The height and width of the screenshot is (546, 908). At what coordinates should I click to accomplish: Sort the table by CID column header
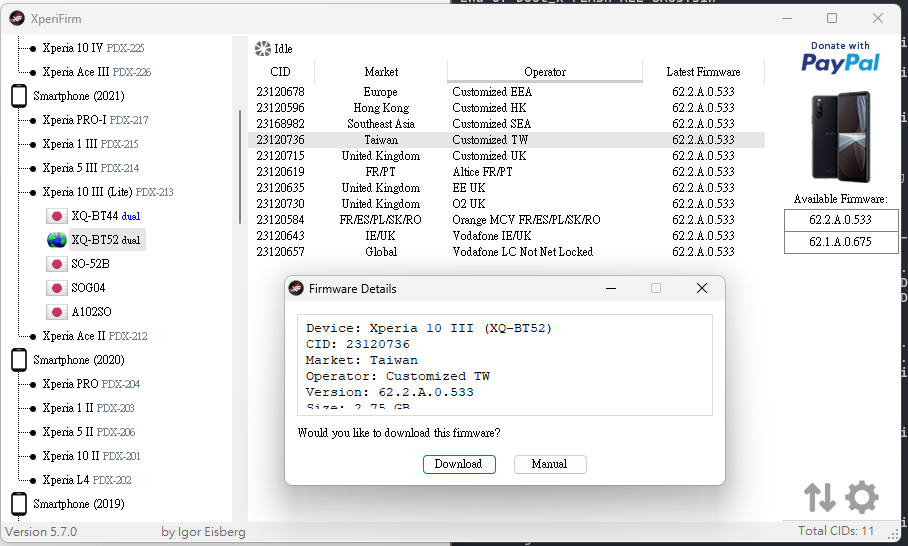pyautogui.click(x=280, y=72)
